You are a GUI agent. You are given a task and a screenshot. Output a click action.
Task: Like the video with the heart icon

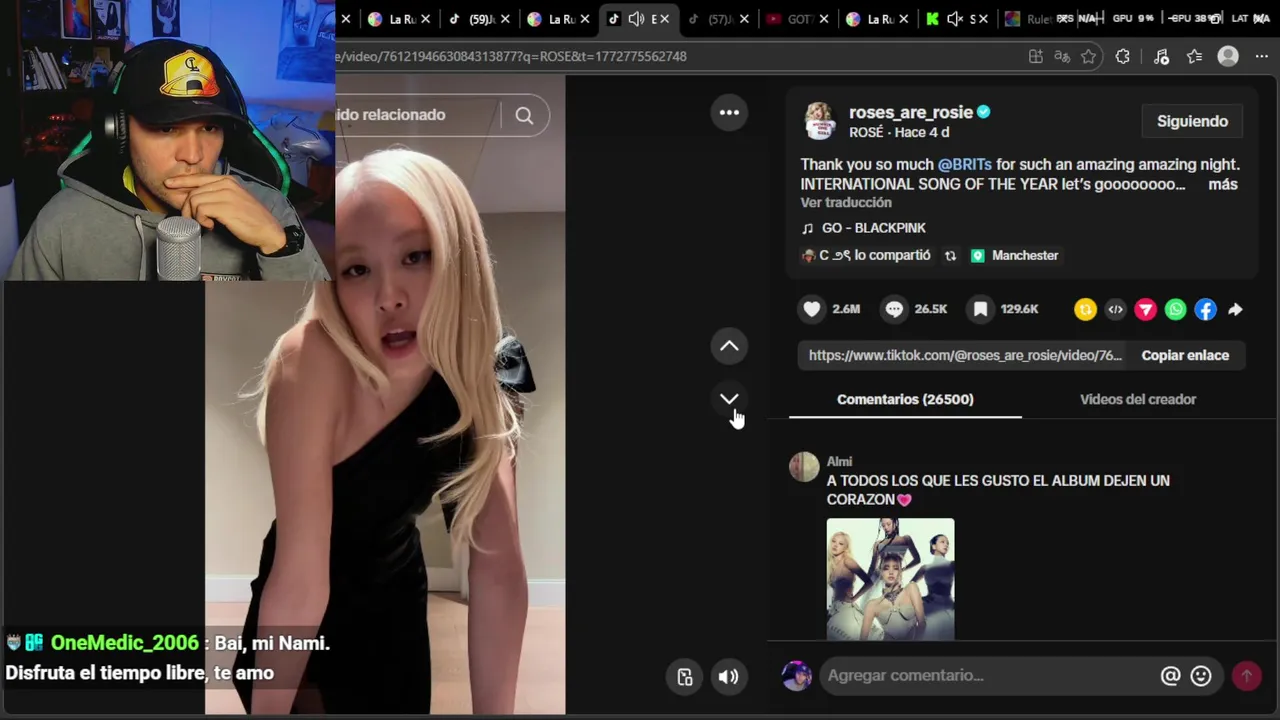(812, 309)
